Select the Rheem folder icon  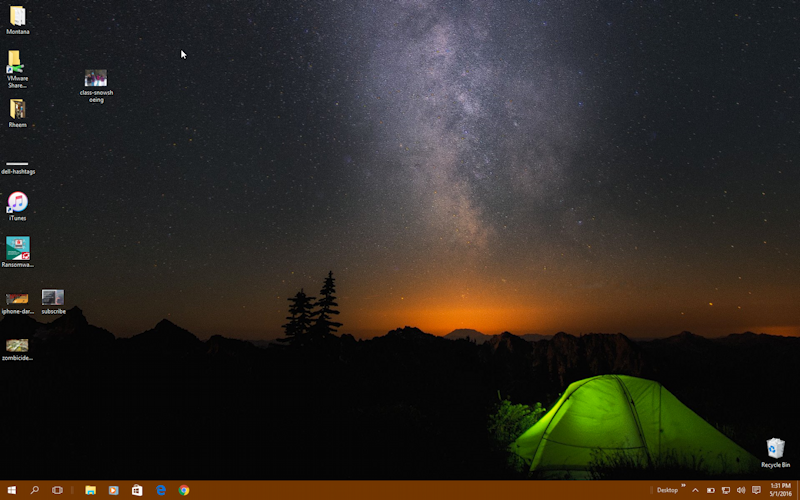click(18, 109)
